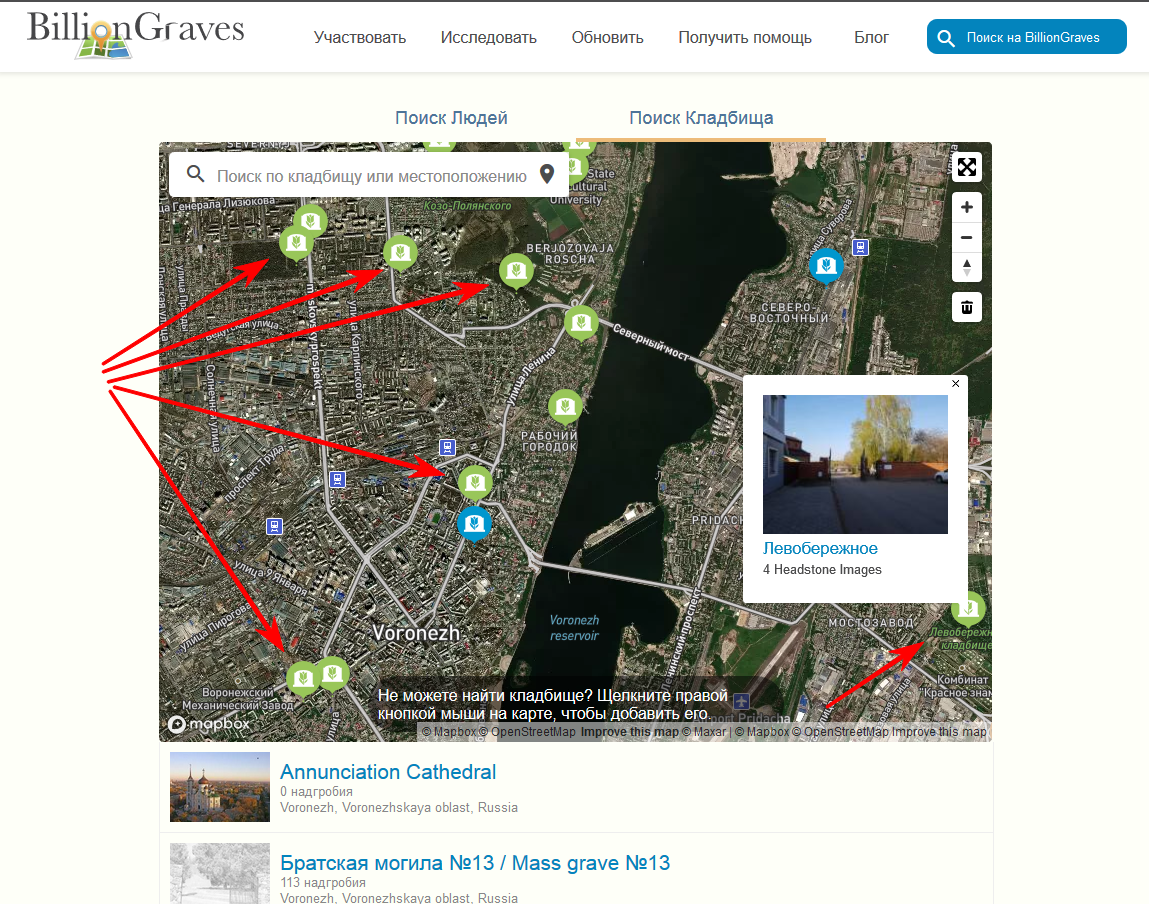Screen dimensions: 1149x904
Task: Click the airport icon near Pridacha
Action: click(742, 701)
